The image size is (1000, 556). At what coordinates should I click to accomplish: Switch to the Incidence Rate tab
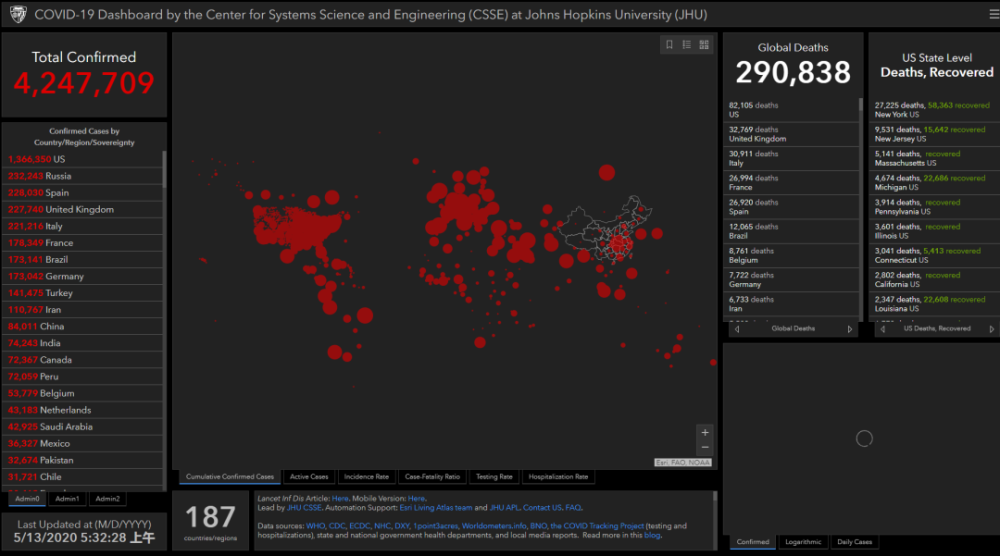pos(366,477)
